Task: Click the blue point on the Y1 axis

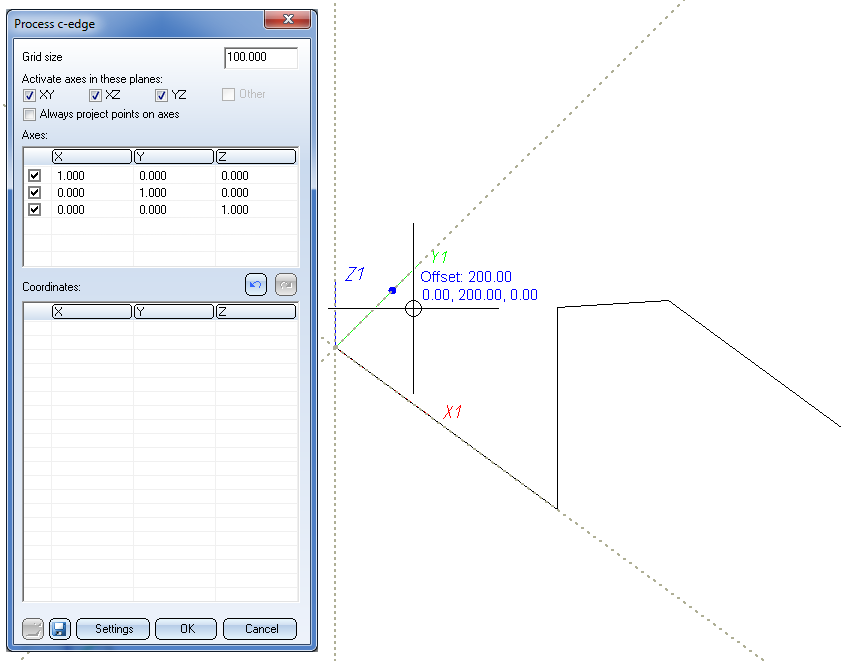Action: pyautogui.click(x=392, y=290)
